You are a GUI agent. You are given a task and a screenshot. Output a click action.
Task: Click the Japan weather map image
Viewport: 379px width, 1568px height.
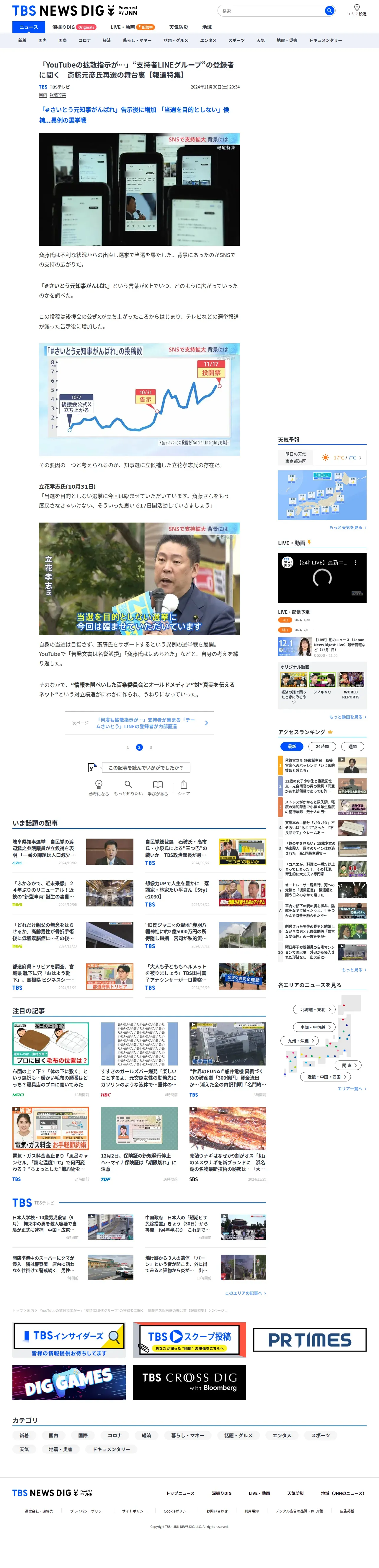(322, 495)
